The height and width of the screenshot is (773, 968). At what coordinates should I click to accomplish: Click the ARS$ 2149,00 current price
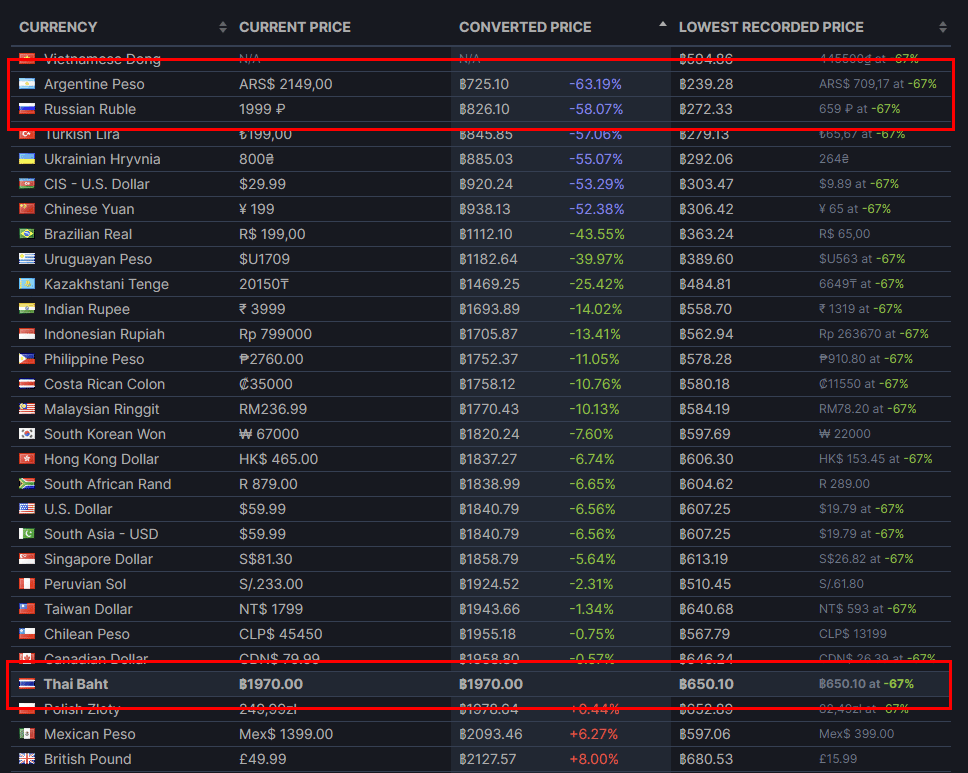click(285, 84)
